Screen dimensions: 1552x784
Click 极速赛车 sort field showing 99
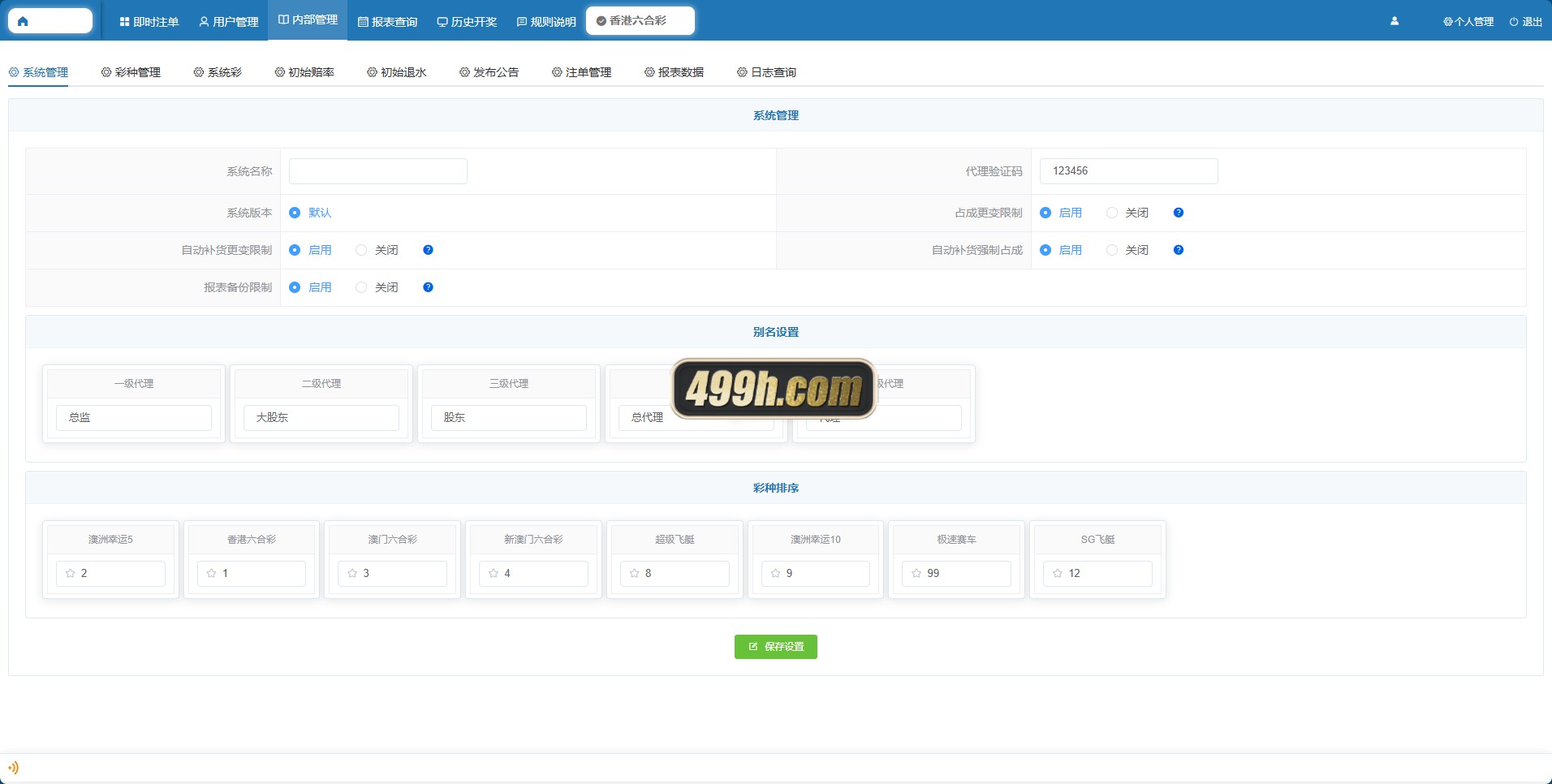point(956,574)
